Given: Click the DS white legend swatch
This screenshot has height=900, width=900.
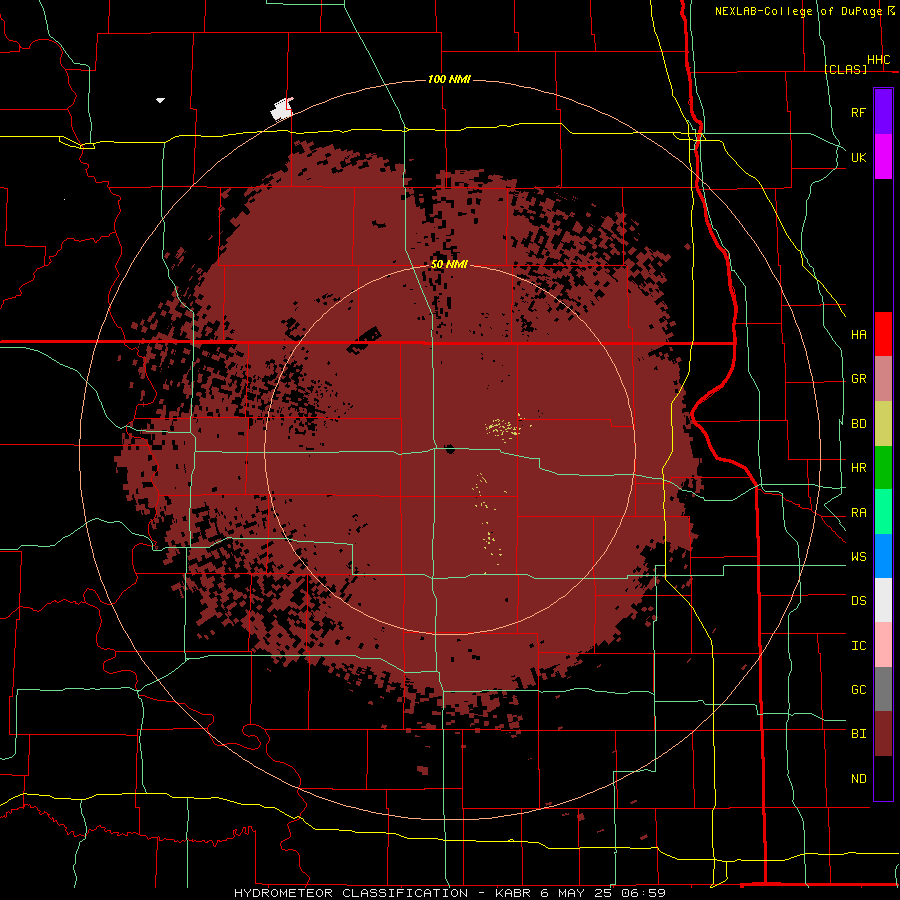Looking at the screenshot, I should tap(883, 600).
